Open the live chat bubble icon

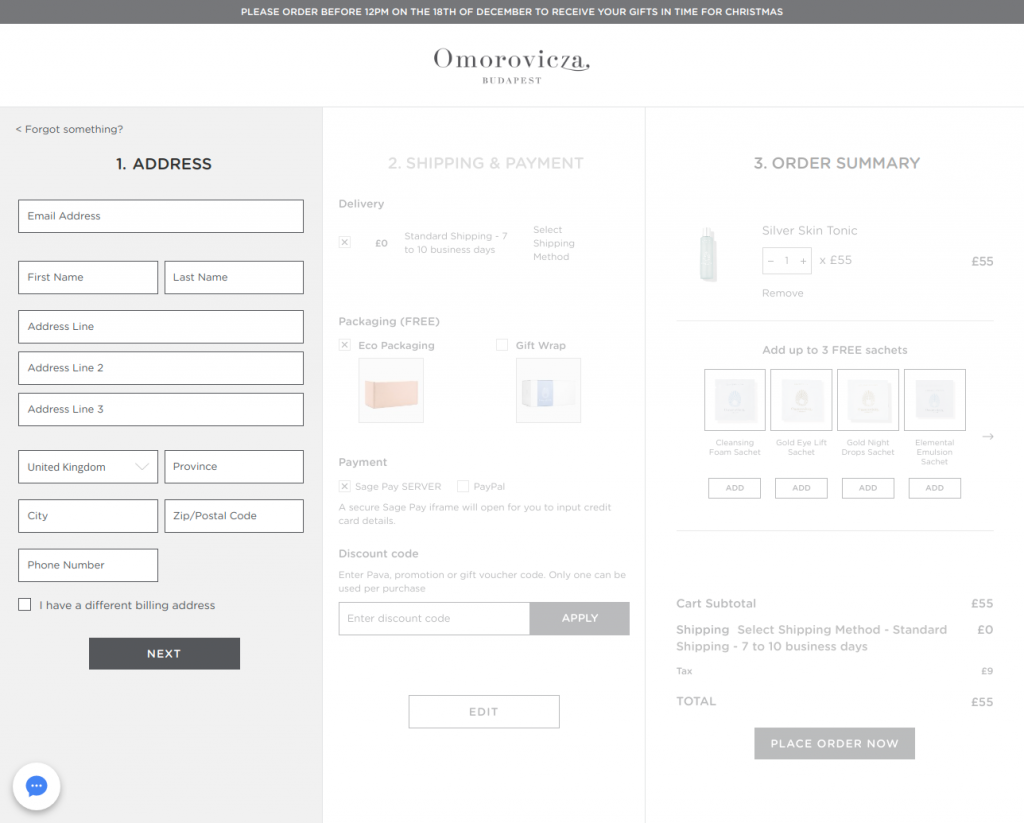pos(37,786)
